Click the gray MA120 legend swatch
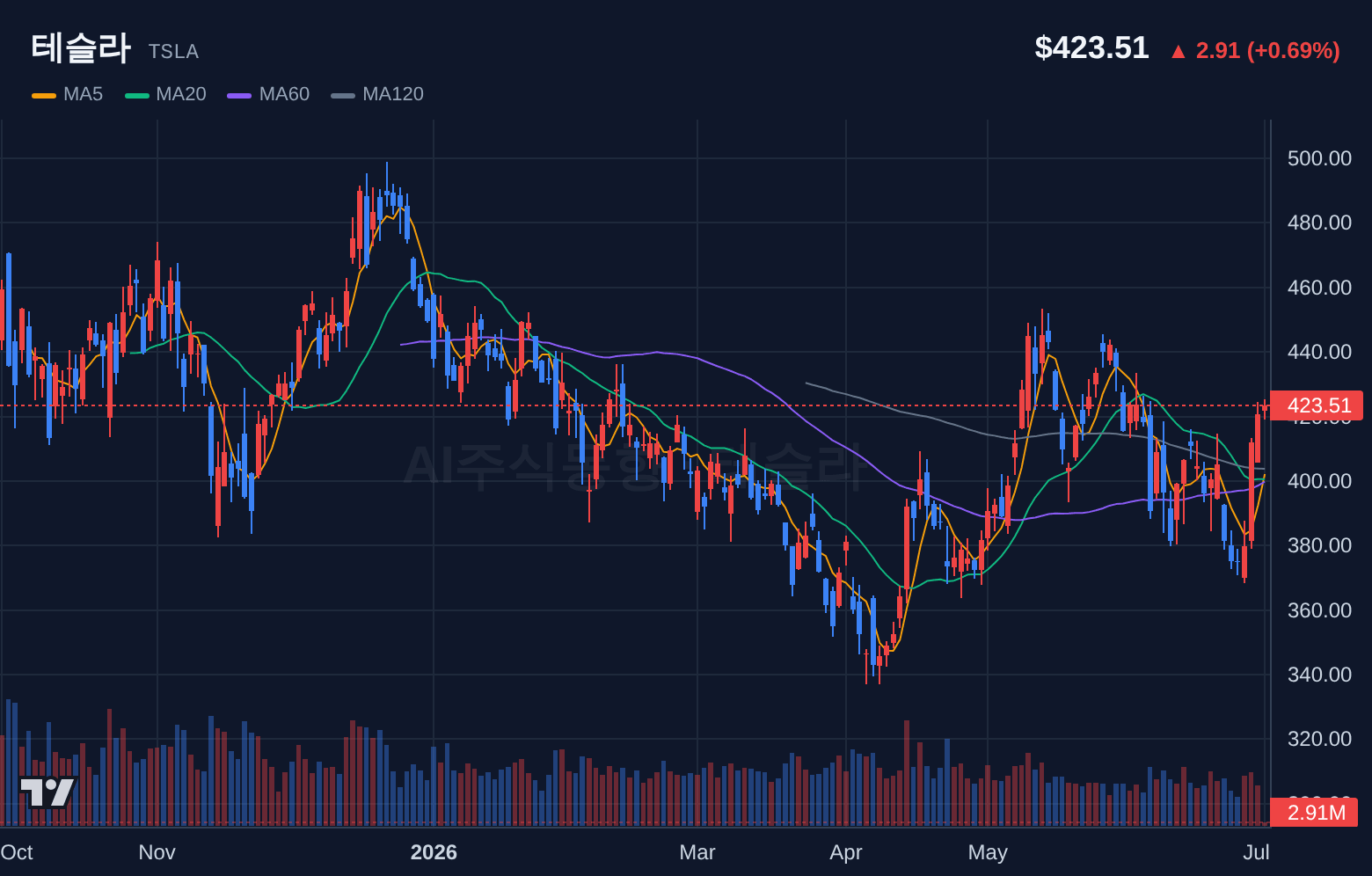Viewport: 1372px width, 876px height. 343,95
